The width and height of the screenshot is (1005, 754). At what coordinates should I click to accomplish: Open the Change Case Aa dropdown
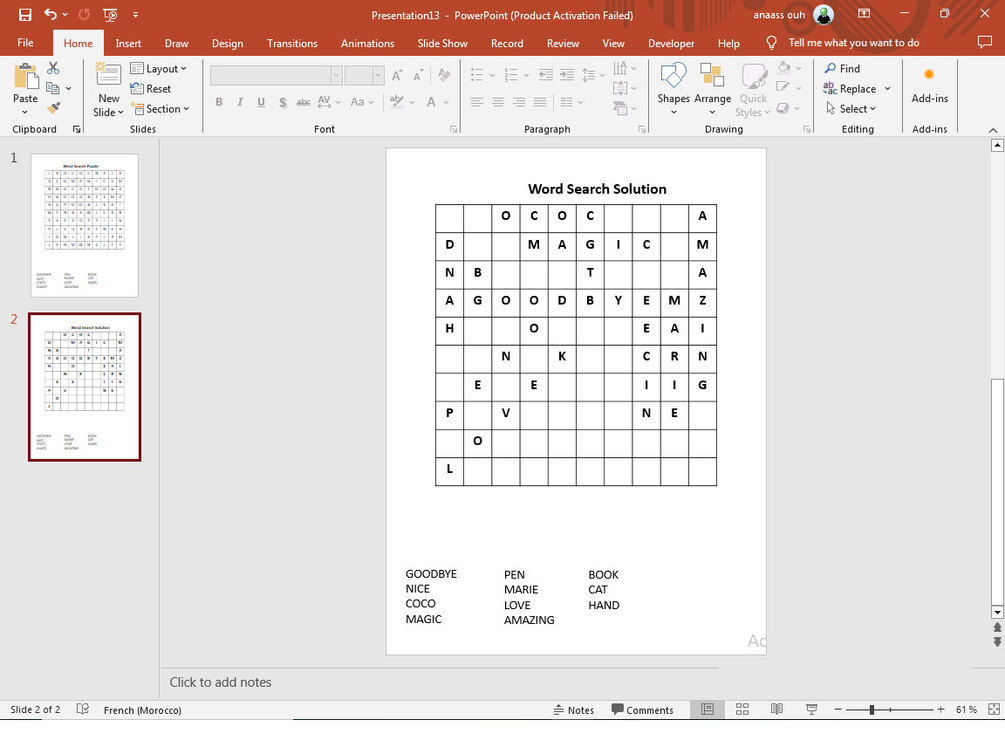361,102
